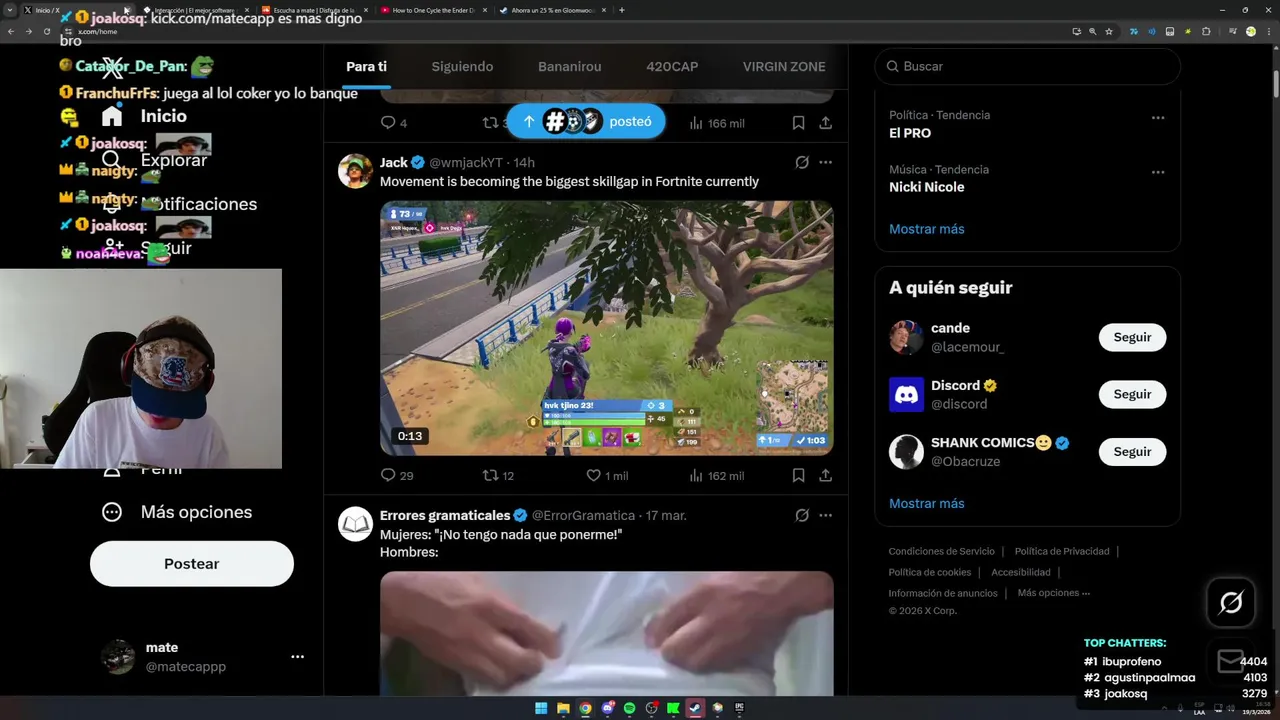Share the top post with 166 mil views
1280x720 pixels.
[825, 123]
